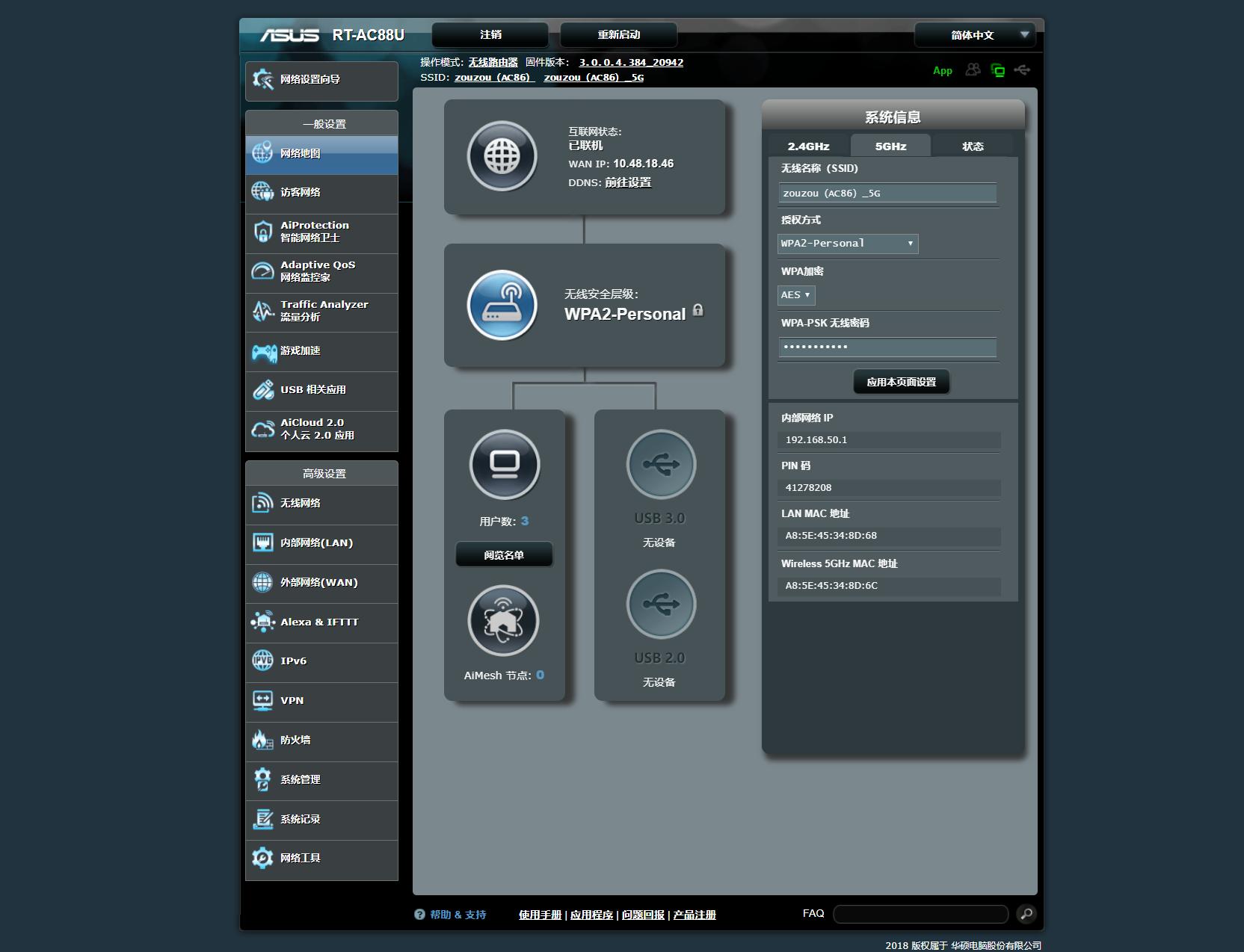1244x952 pixels.
Task: Click the Adaptive QoS gauge icon
Action: point(262,271)
